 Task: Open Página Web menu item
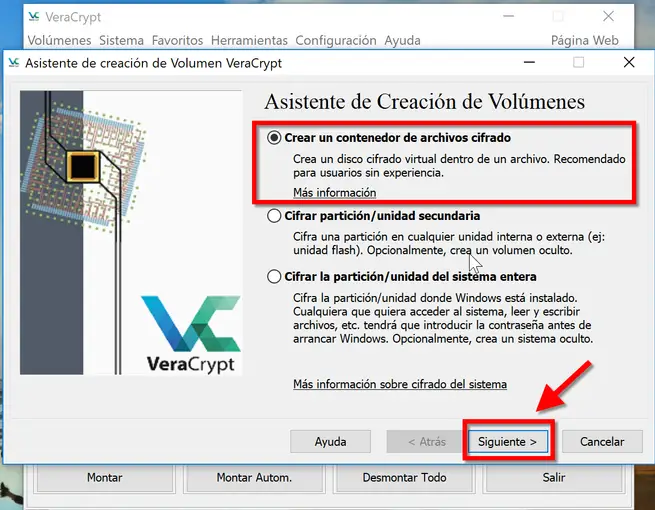pos(585,41)
